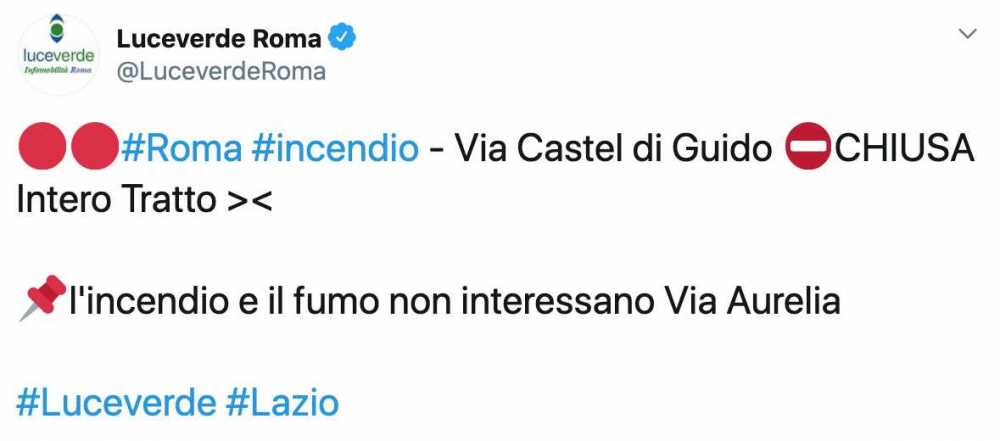
Task: Open the Luceverde Roma display name
Action: 219,39
